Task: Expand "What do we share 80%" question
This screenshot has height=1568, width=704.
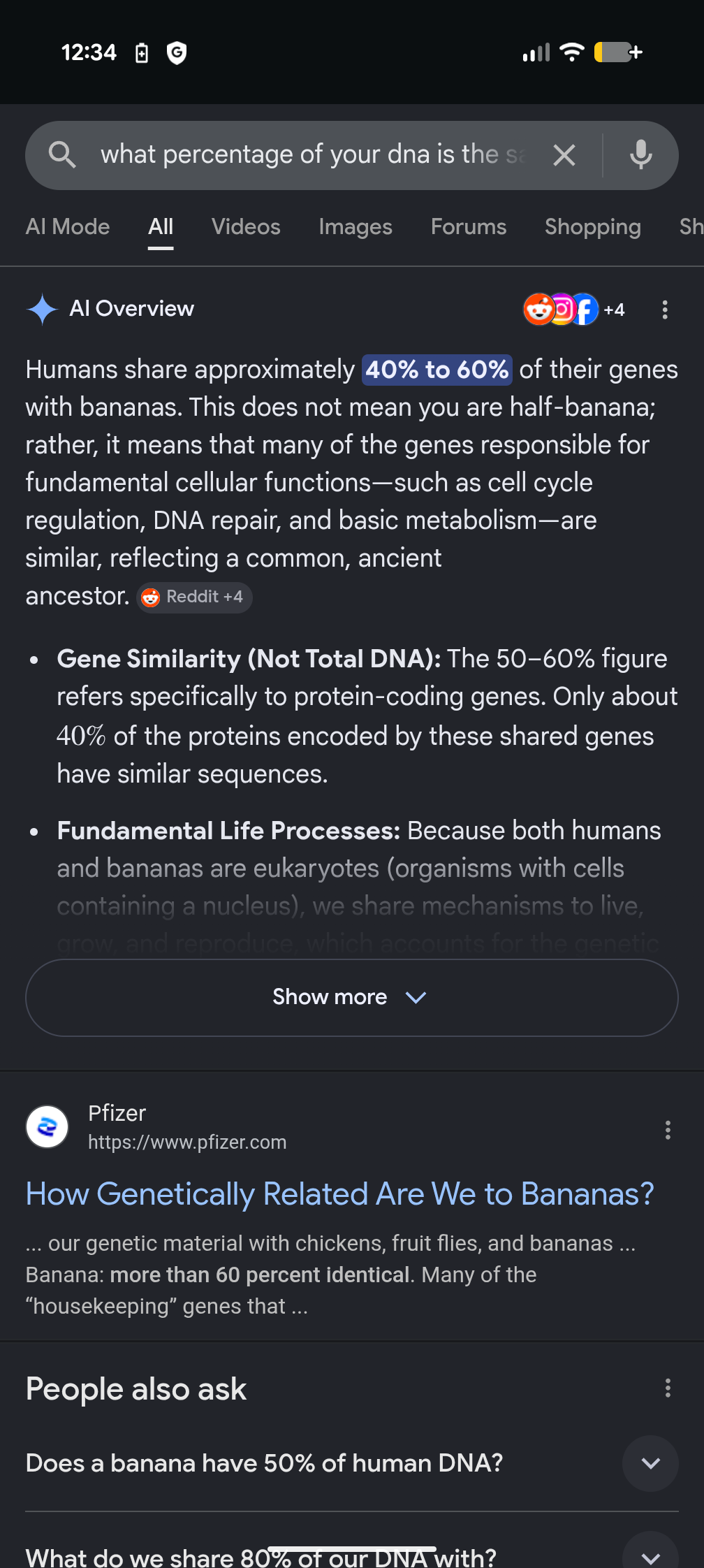Action: tap(650, 1555)
